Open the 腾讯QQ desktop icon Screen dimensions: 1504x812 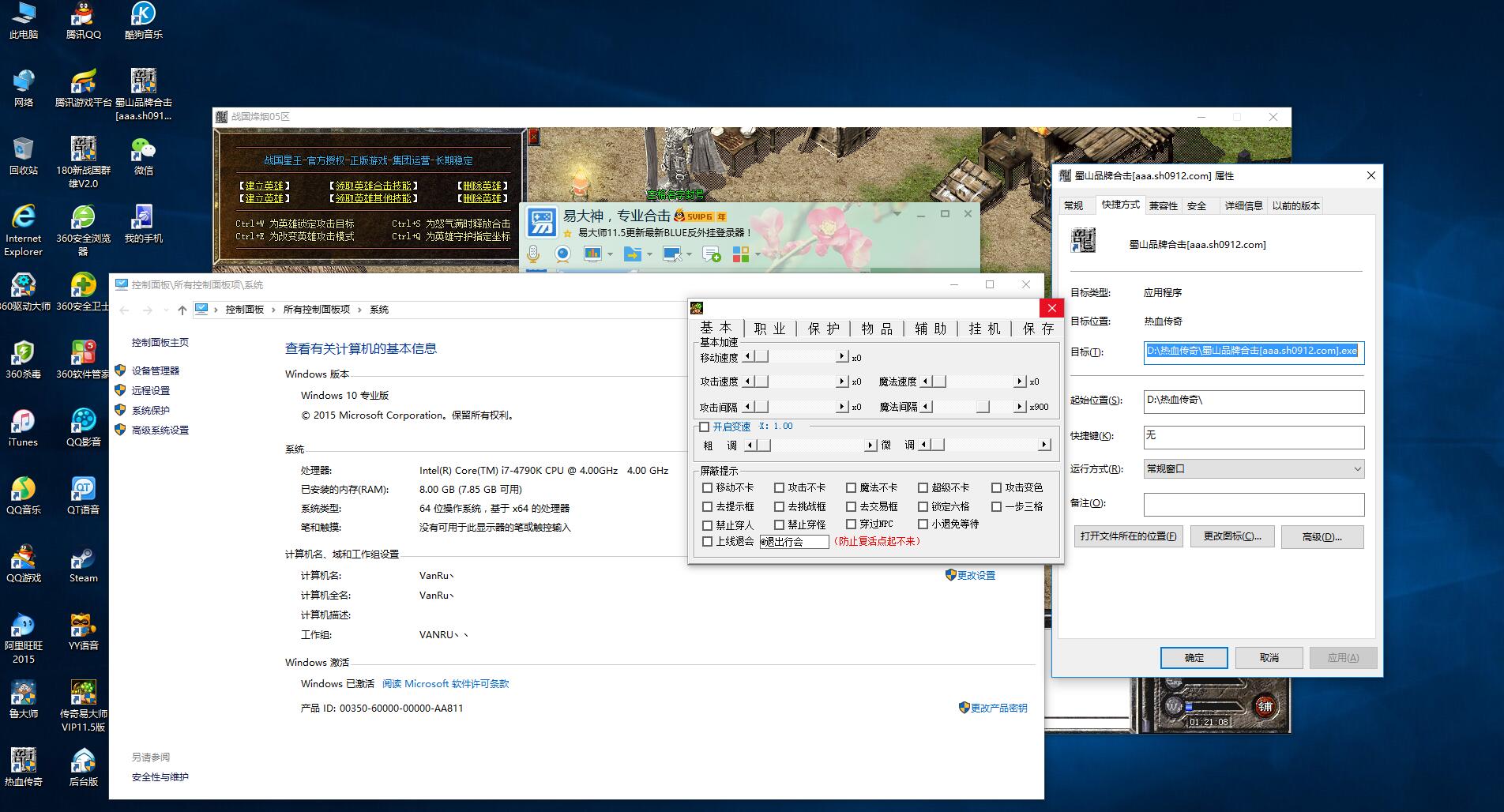coord(83,21)
